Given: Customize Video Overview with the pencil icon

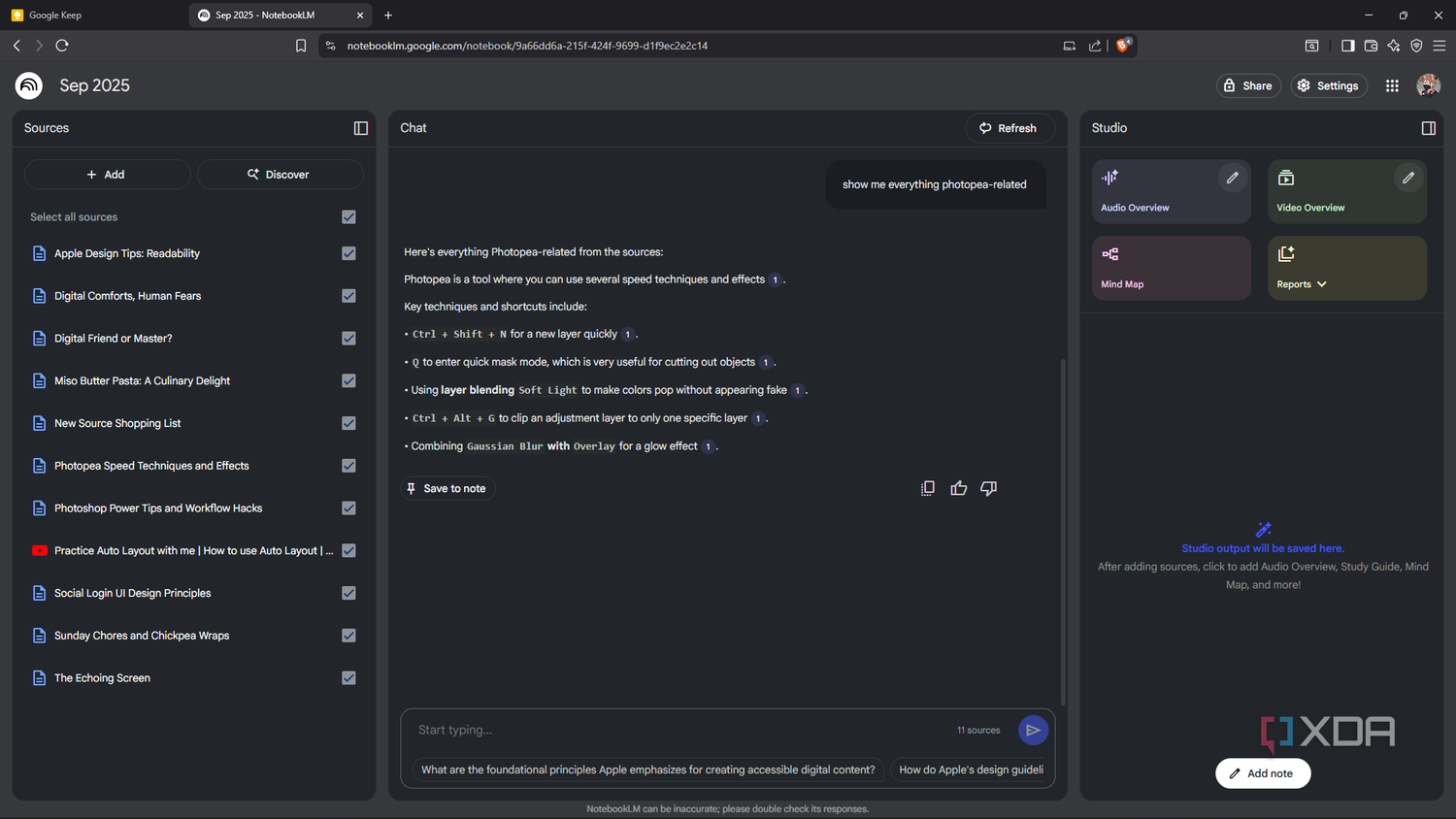Looking at the screenshot, I should (x=1408, y=178).
